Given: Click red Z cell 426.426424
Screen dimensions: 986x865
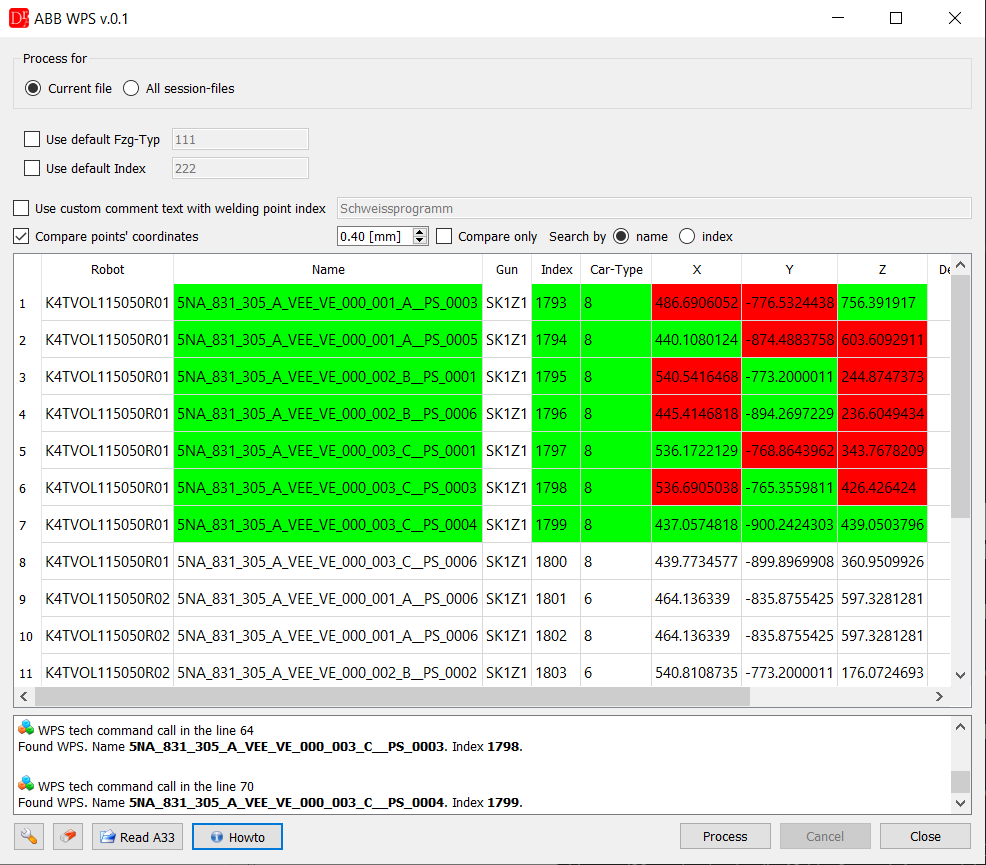Looking at the screenshot, I should coord(882,488).
